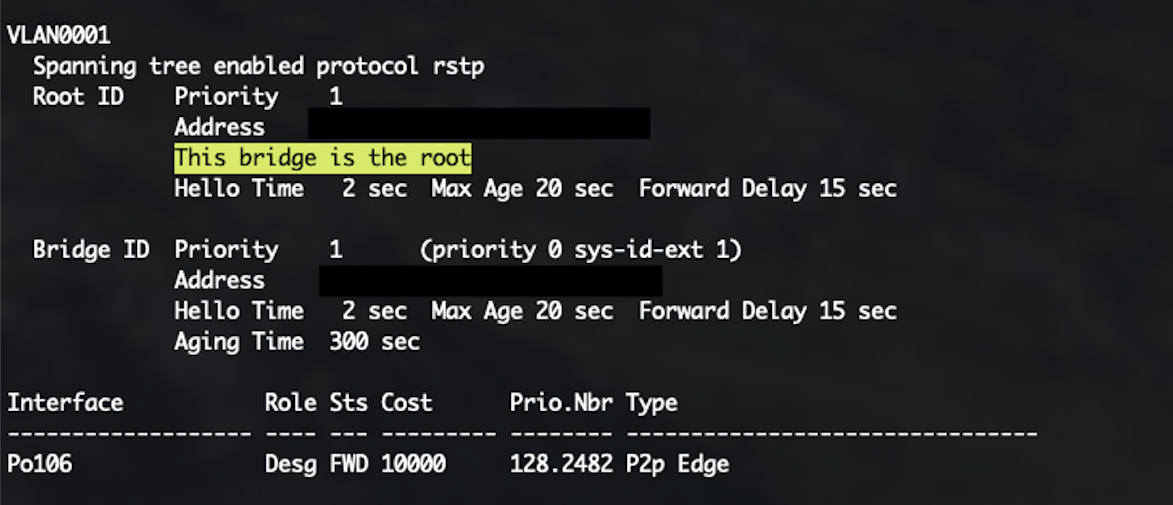The image size is (1173, 505).
Task: Click the VLAN0001 heading text
Action: [59, 35]
